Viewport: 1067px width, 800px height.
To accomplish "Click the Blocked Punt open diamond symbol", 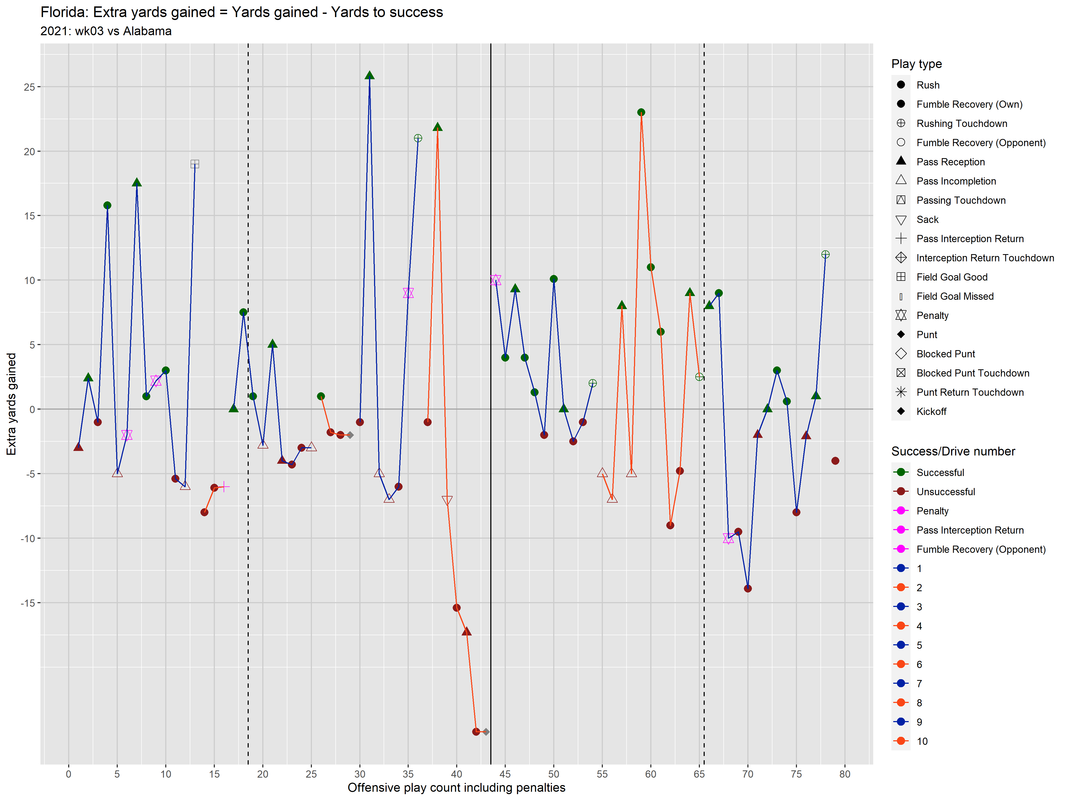I will [x=900, y=353].
